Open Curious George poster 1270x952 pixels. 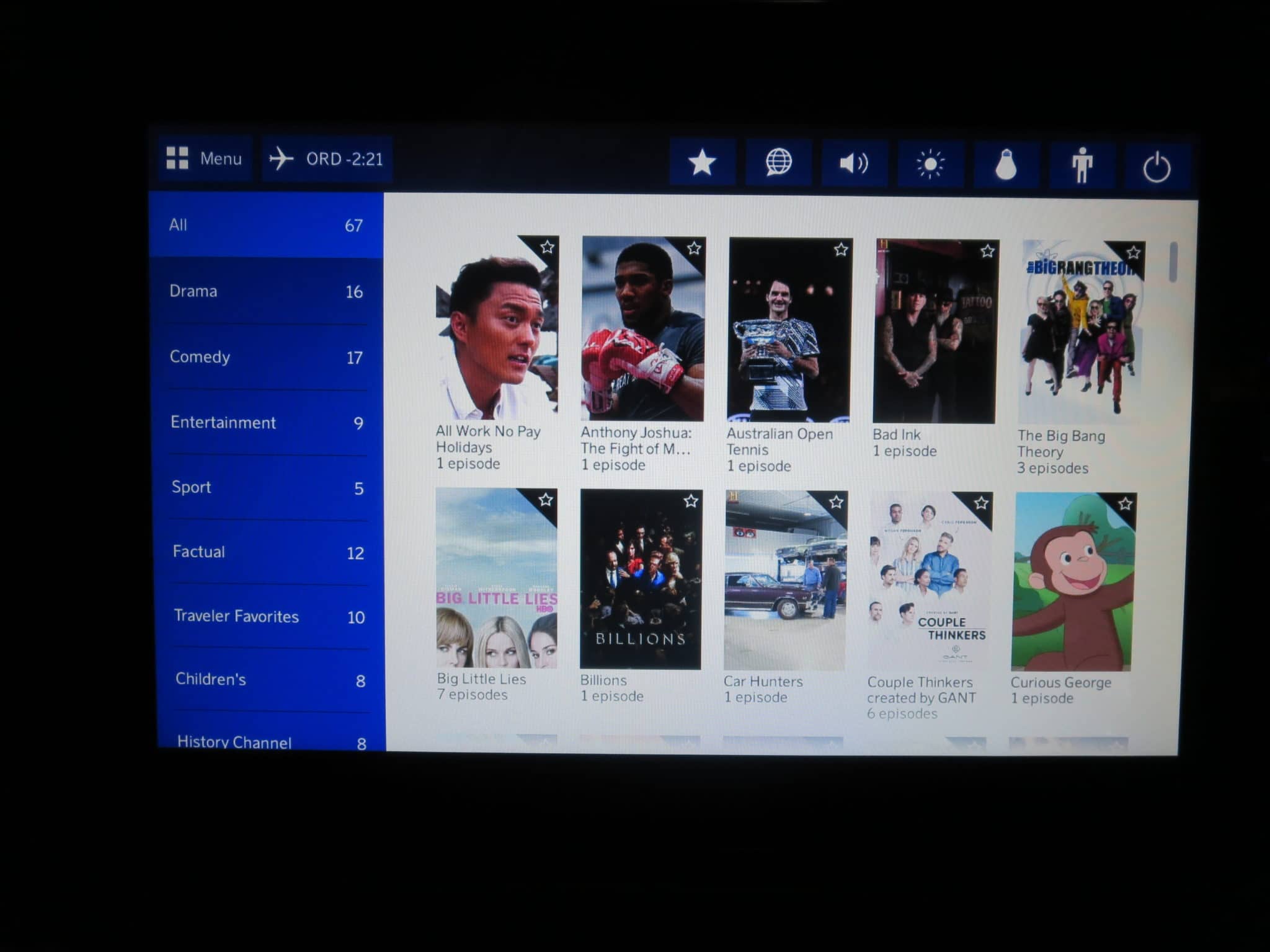coord(1073,583)
